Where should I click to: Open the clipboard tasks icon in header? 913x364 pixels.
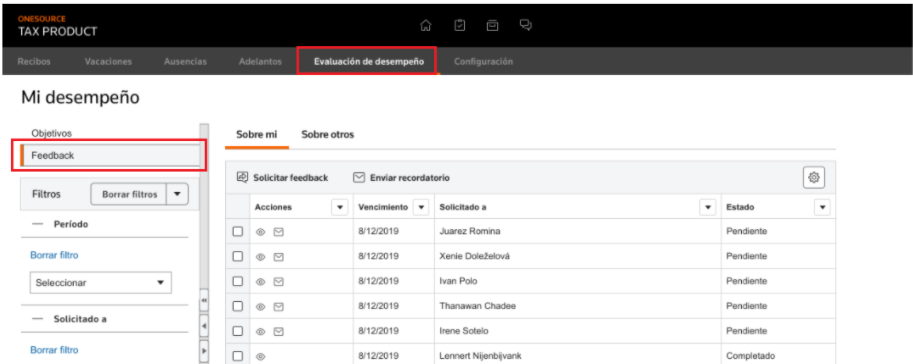[x=459, y=26]
